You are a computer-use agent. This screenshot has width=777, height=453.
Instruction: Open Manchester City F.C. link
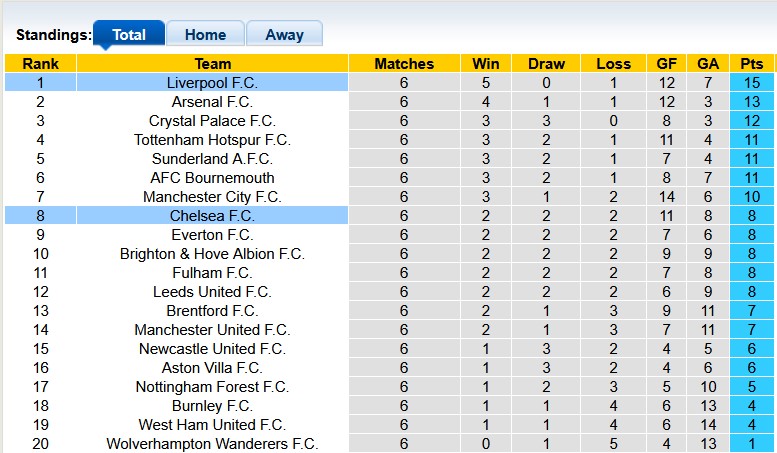click(212, 197)
